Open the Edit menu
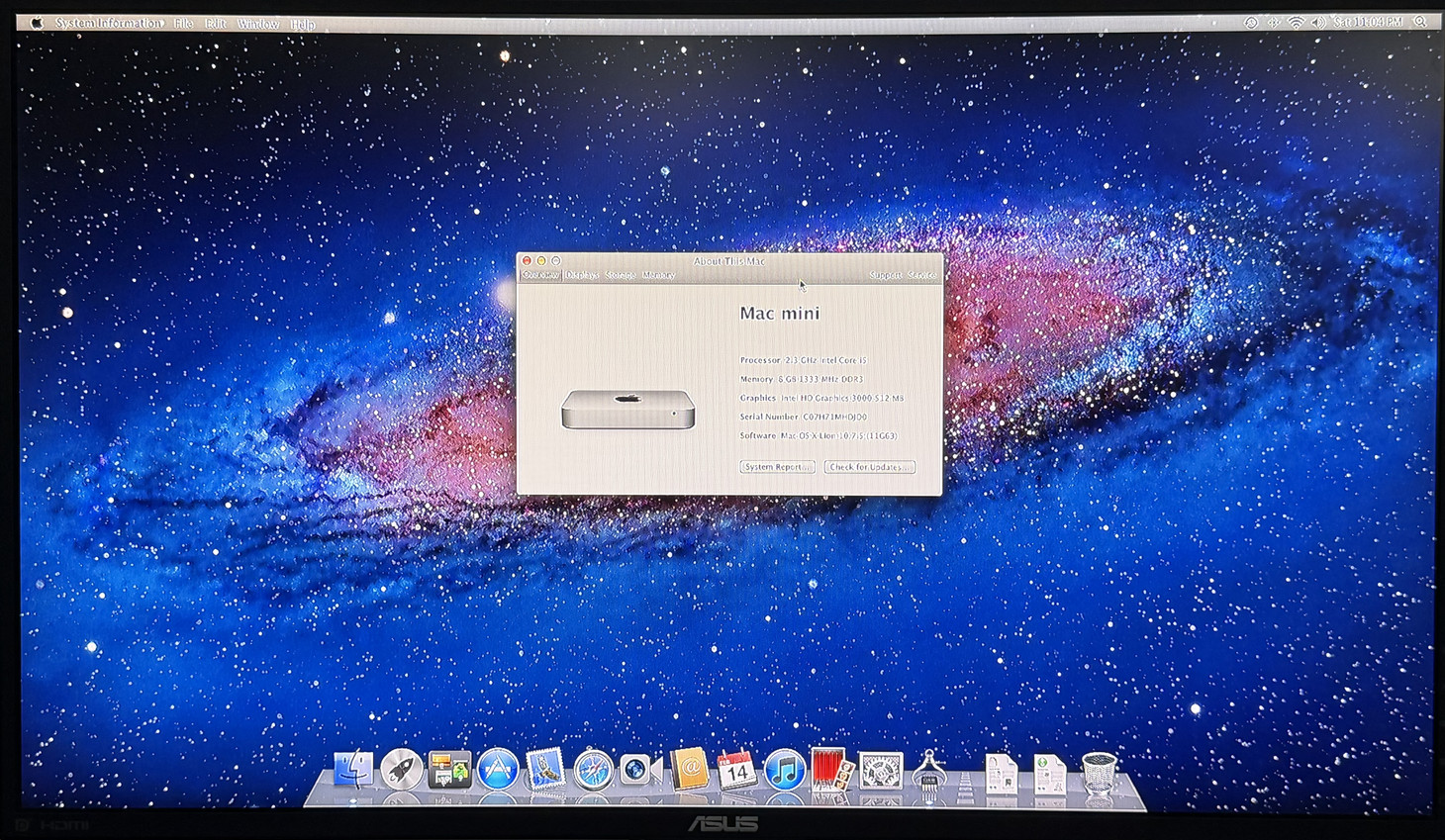Image resolution: width=1445 pixels, height=840 pixels. tap(216, 23)
